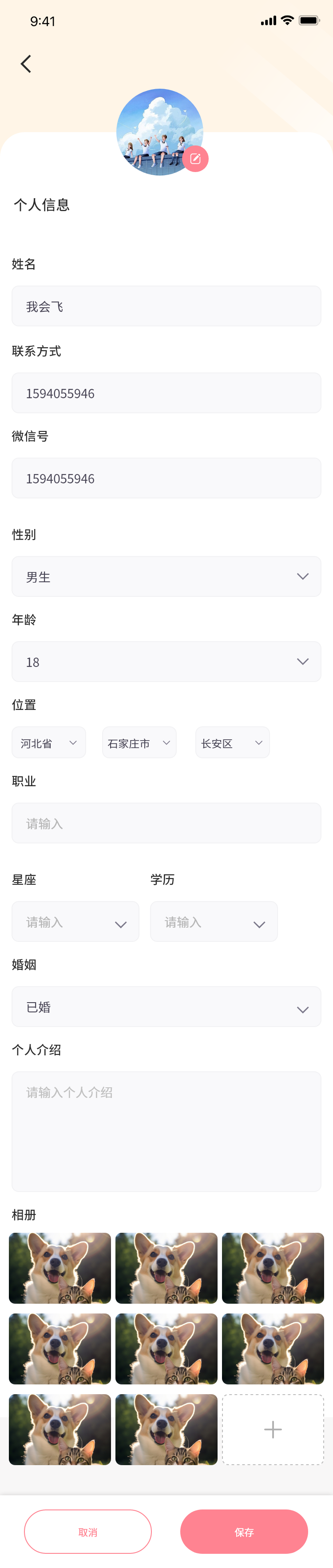Click the 保存 button
Screen dimensions: 333x1568
click(x=244, y=1532)
